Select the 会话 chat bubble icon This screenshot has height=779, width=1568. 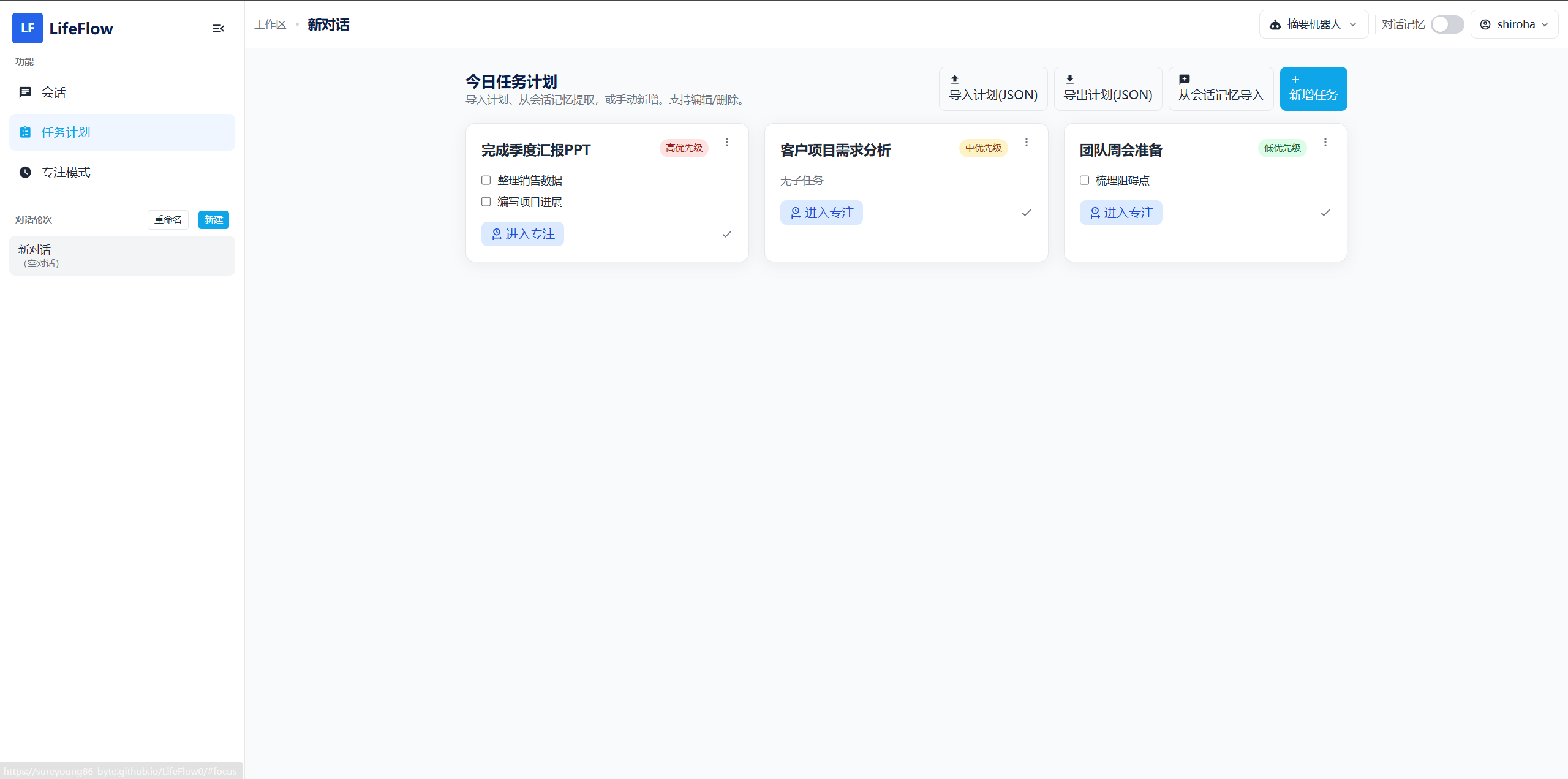coord(25,92)
